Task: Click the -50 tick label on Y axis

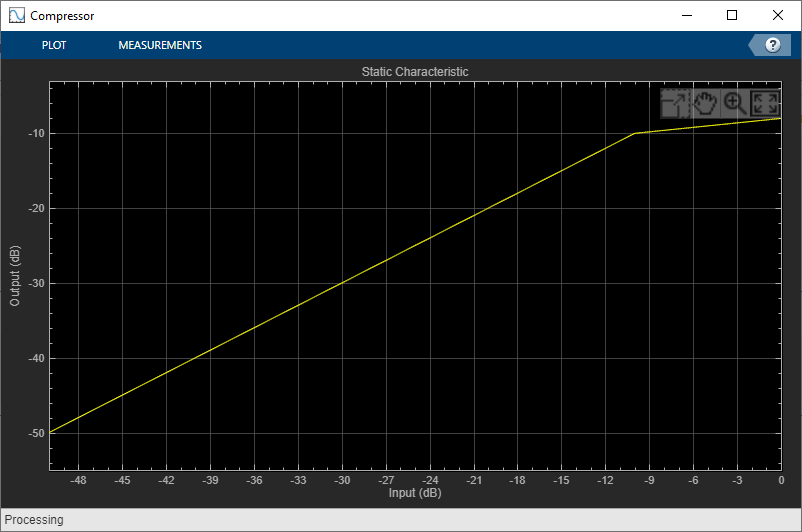Action: pyautogui.click(x=36, y=433)
